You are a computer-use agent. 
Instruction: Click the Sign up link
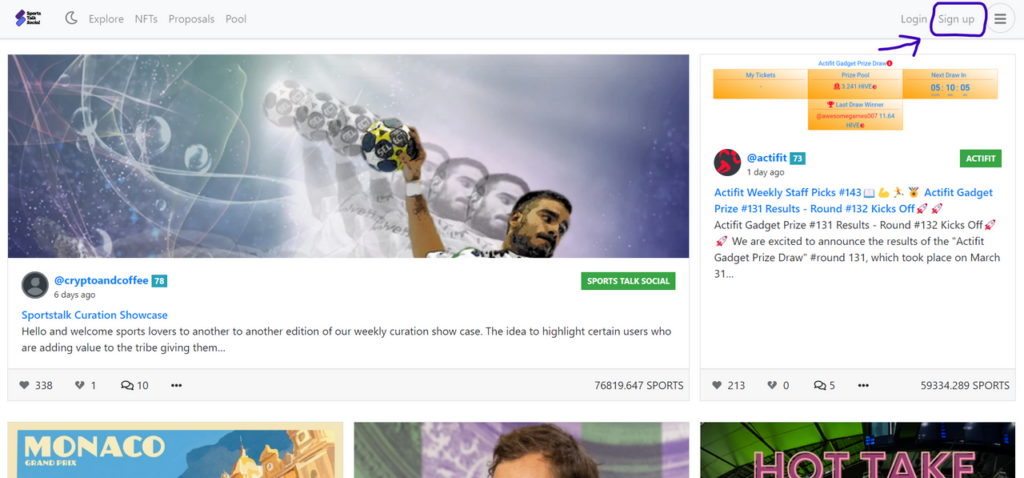click(x=956, y=19)
